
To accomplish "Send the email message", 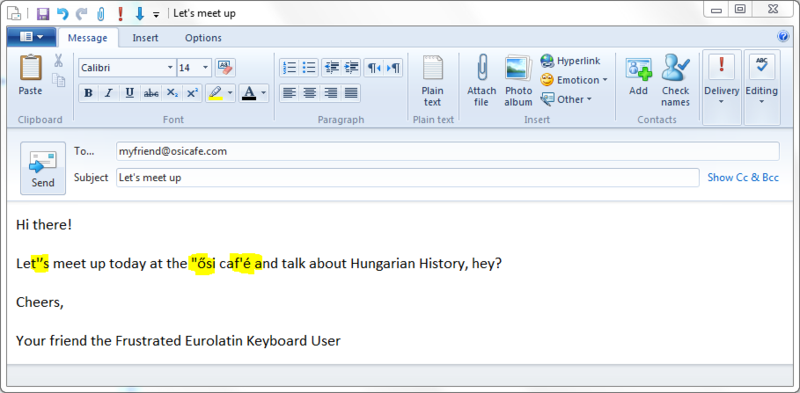I will tap(43, 168).
